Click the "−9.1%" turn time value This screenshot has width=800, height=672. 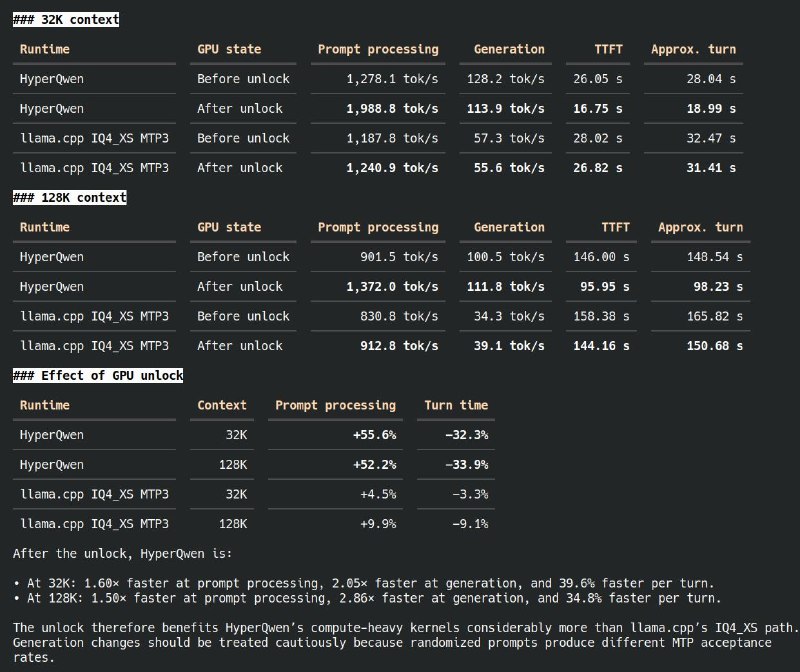click(x=470, y=524)
